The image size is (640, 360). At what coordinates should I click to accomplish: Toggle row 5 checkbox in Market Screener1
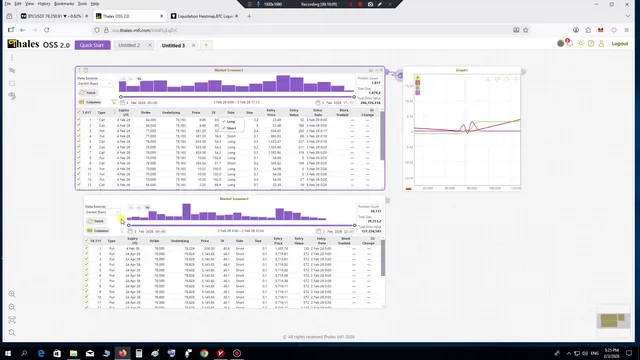pos(79,142)
